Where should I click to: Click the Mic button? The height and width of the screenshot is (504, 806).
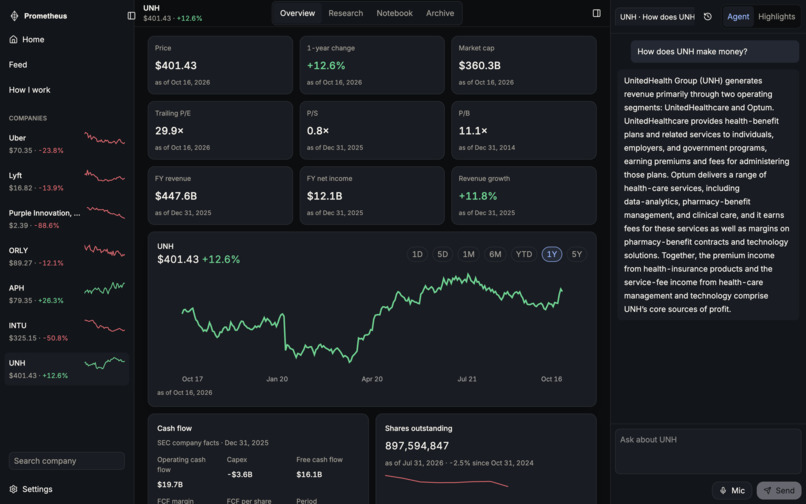click(x=732, y=491)
